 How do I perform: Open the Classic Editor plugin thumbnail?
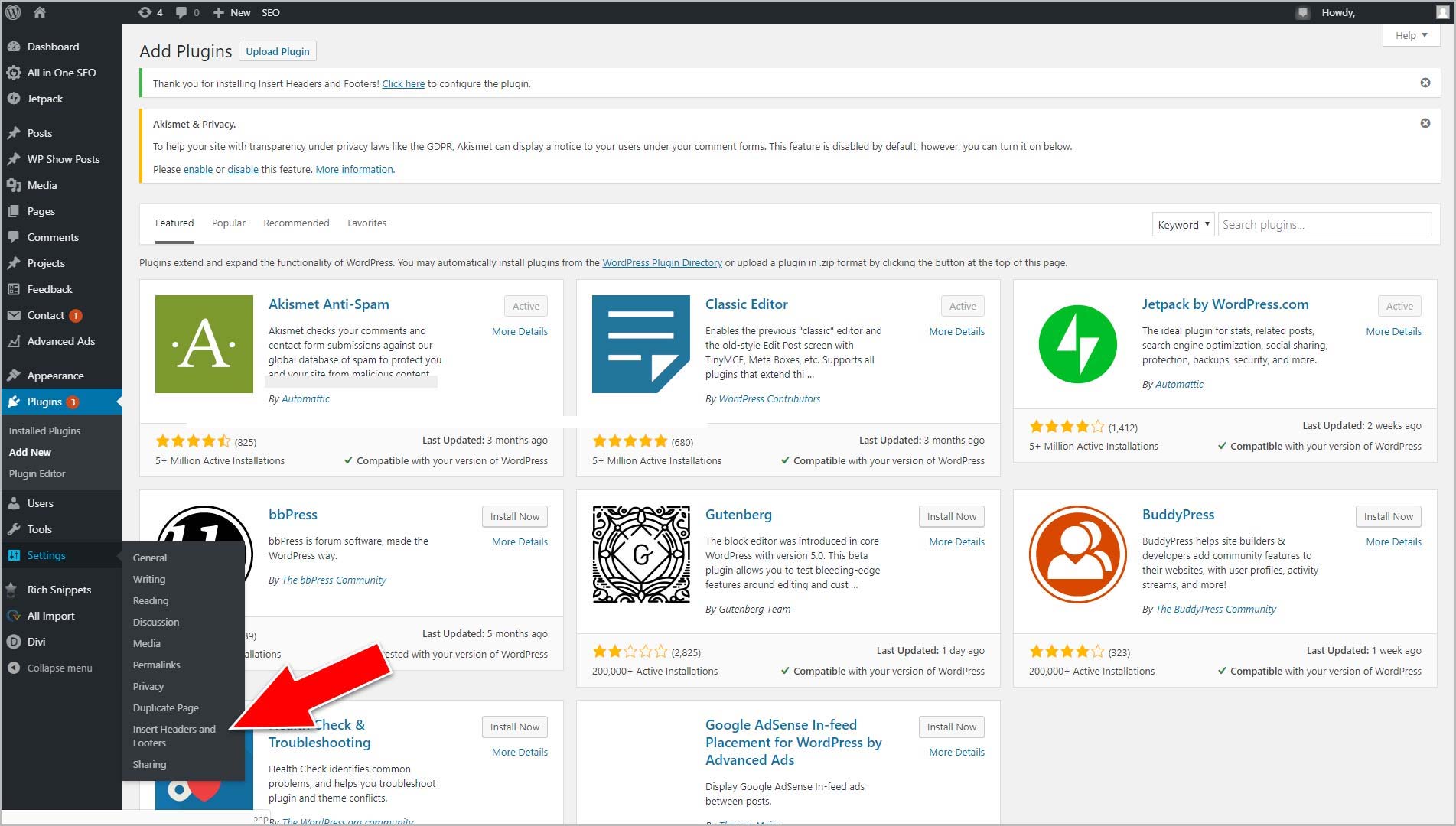pos(641,344)
